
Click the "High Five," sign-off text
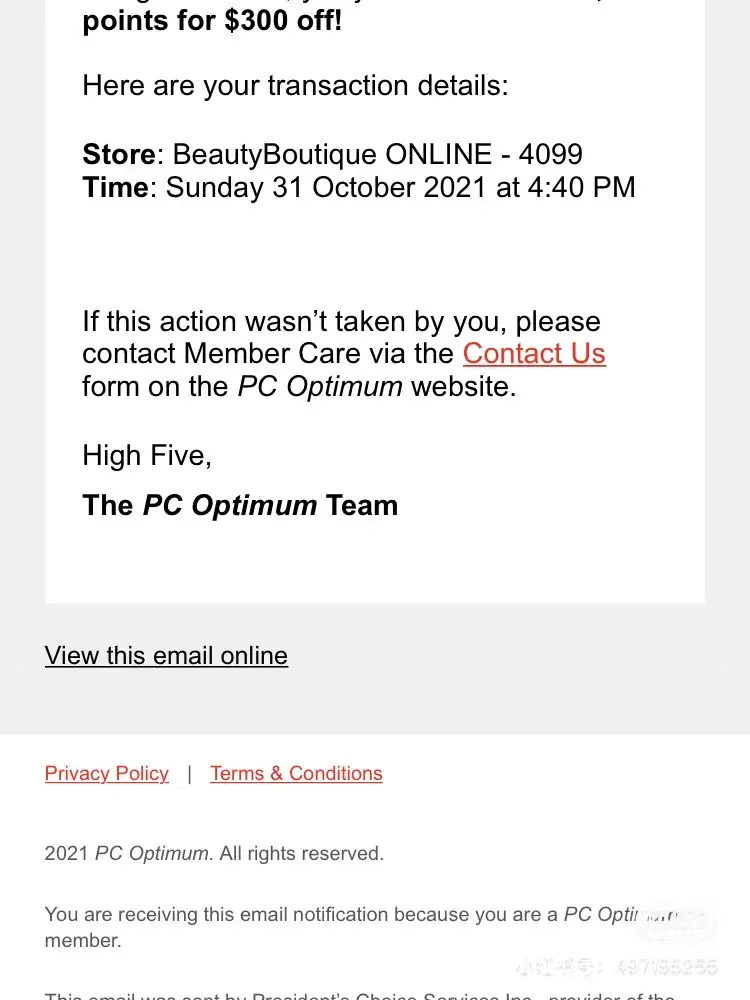click(x=146, y=456)
